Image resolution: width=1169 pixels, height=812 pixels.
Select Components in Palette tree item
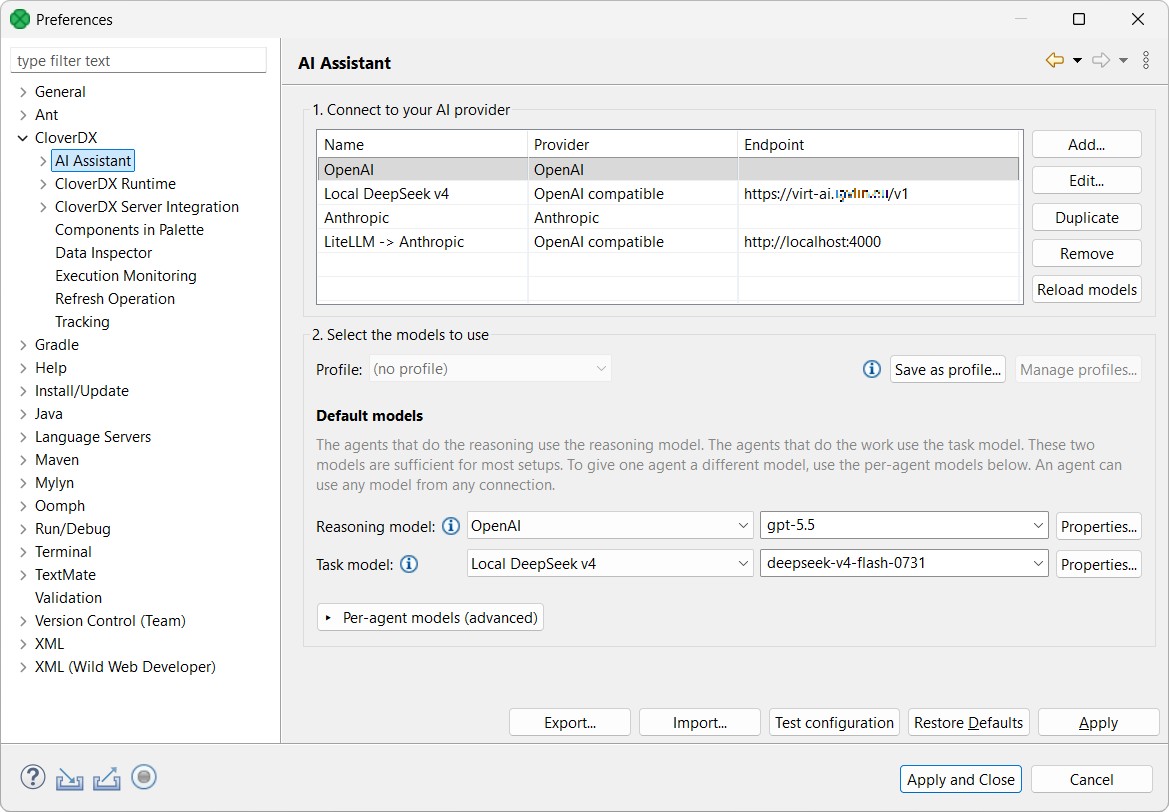point(129,230)
